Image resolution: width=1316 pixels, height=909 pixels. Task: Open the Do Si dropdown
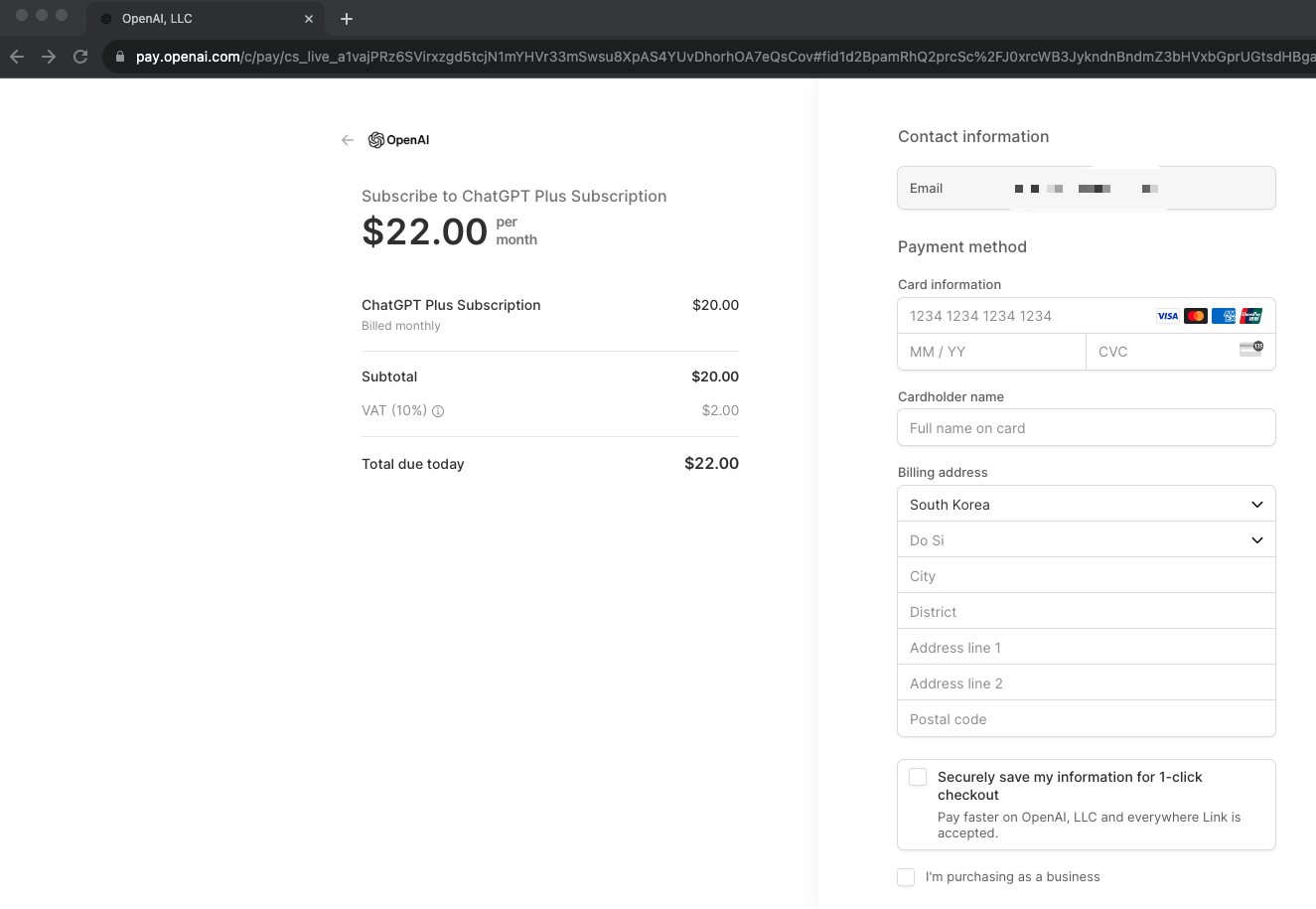pyautogui.click(x=1087, y=540)
